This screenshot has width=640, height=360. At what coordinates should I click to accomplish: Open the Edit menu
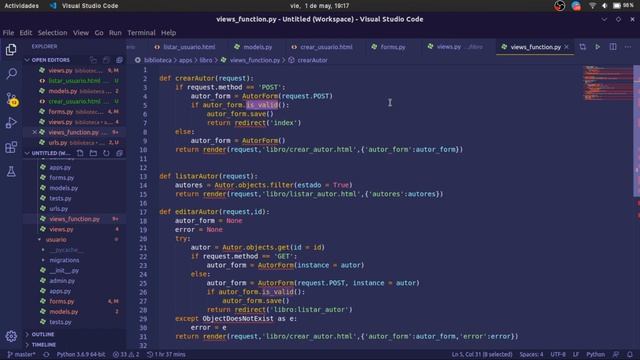(25, 33)
